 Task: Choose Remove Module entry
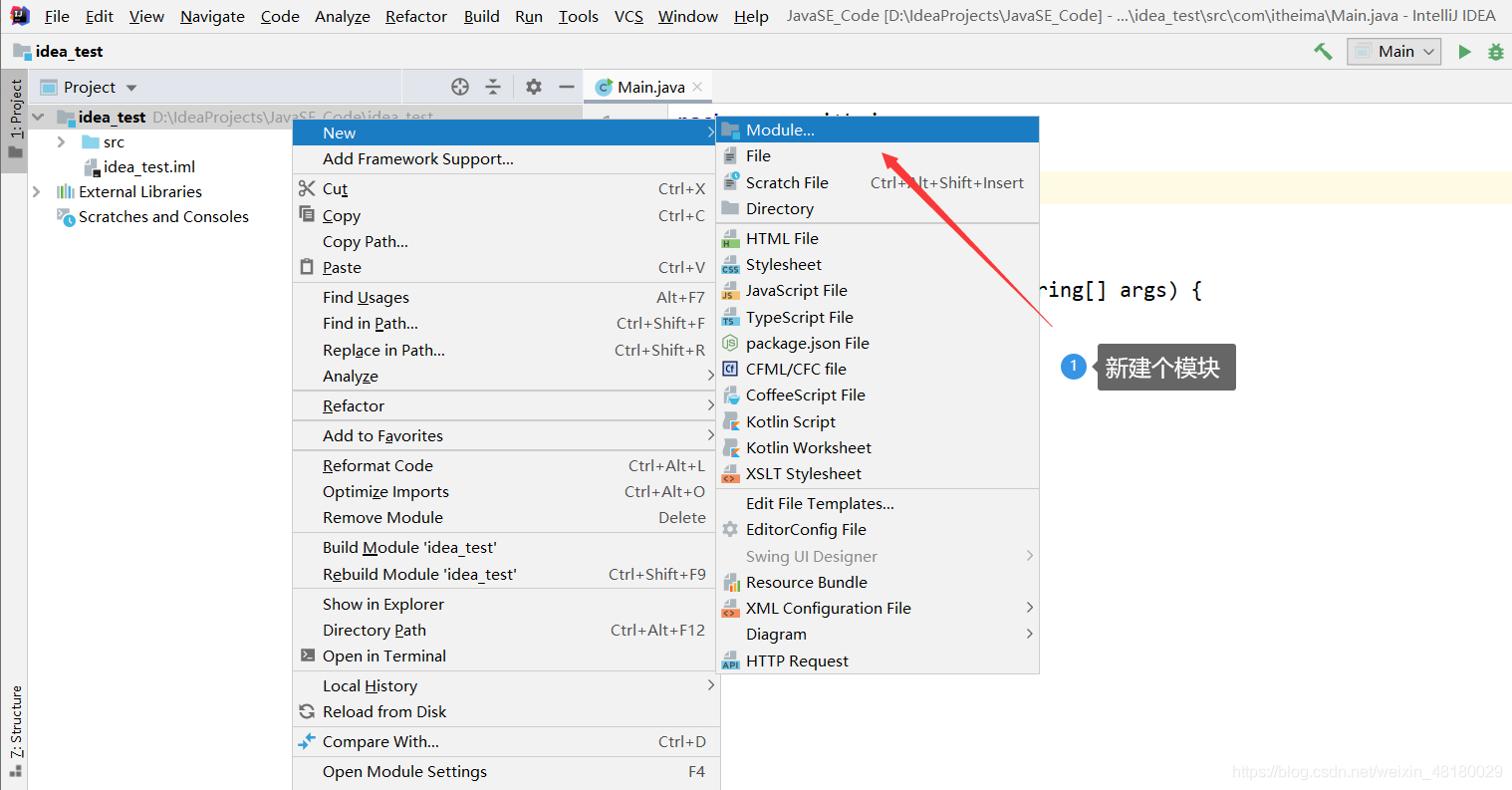point(504,517)
